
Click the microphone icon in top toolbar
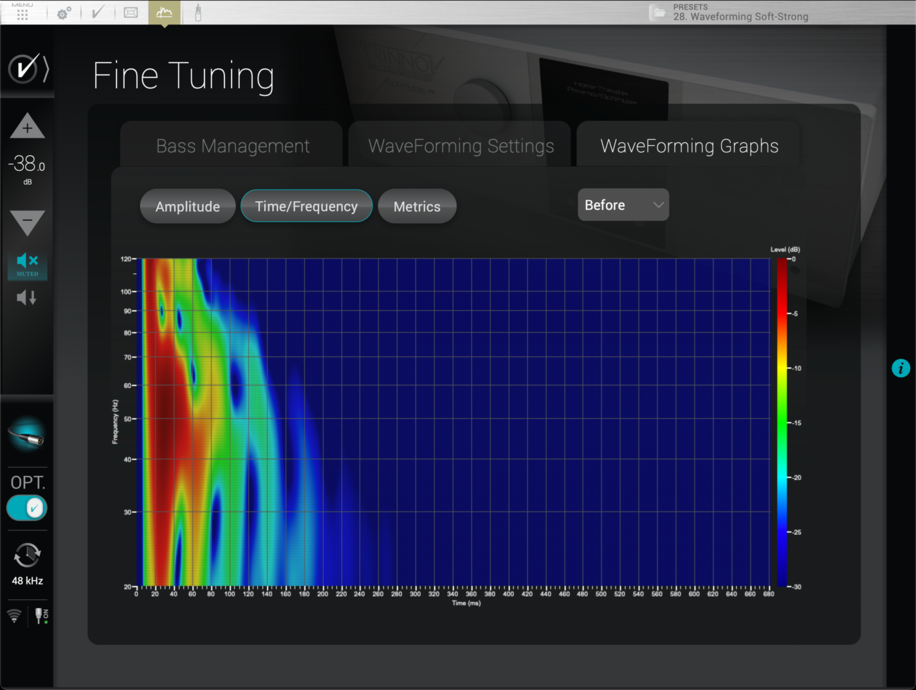pos(198,13)
